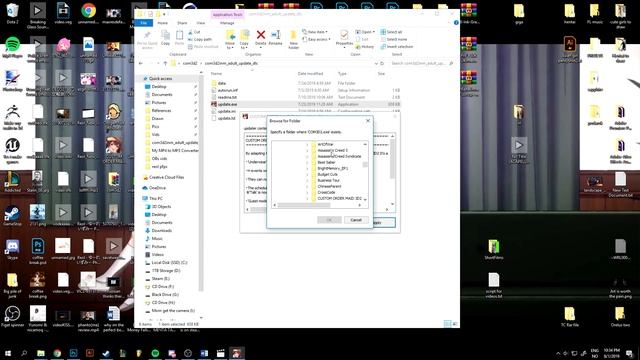Click Invert selection in the ribbon
This screenshot has height=360, width=640.
397,47
